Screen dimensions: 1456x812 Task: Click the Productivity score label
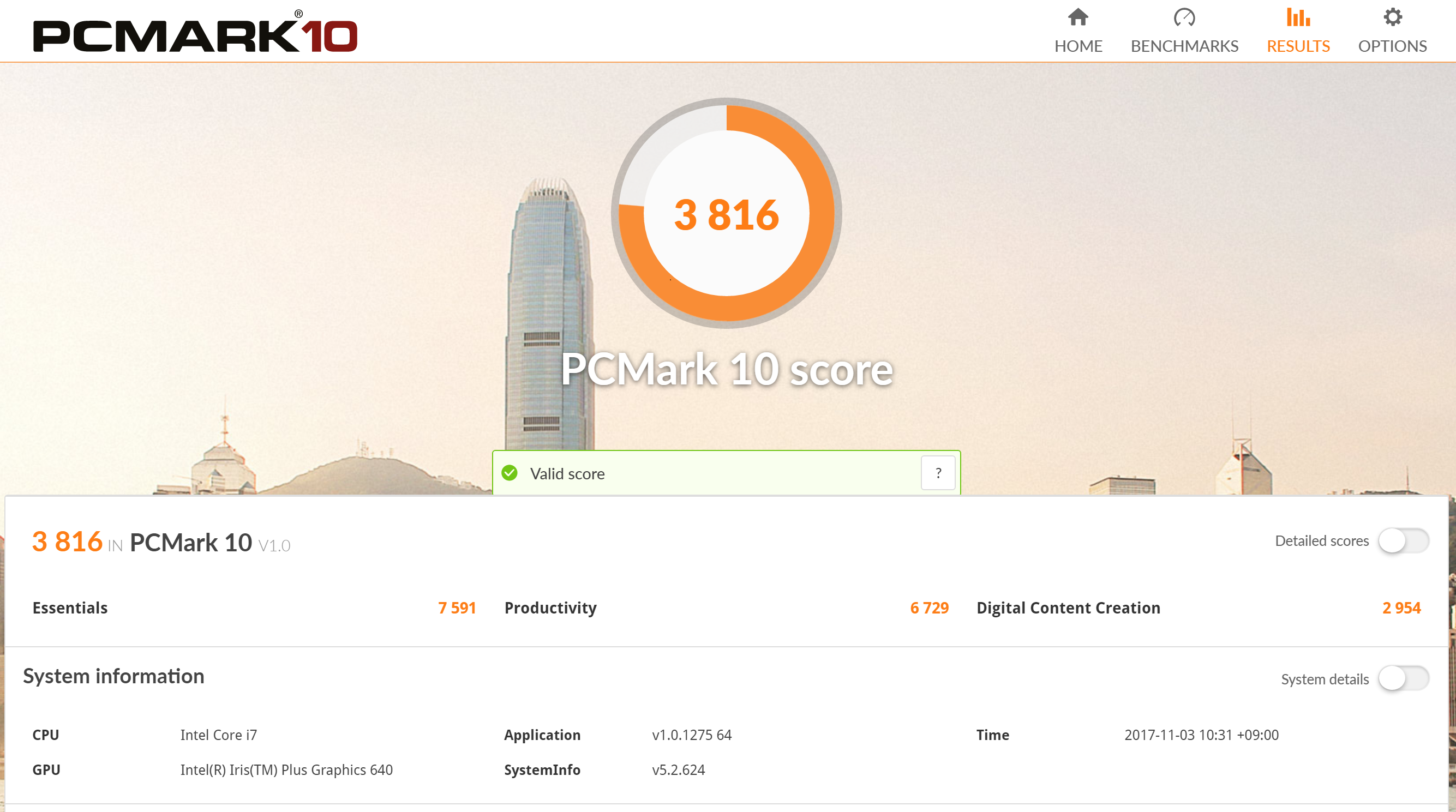(x=550, y=608)
